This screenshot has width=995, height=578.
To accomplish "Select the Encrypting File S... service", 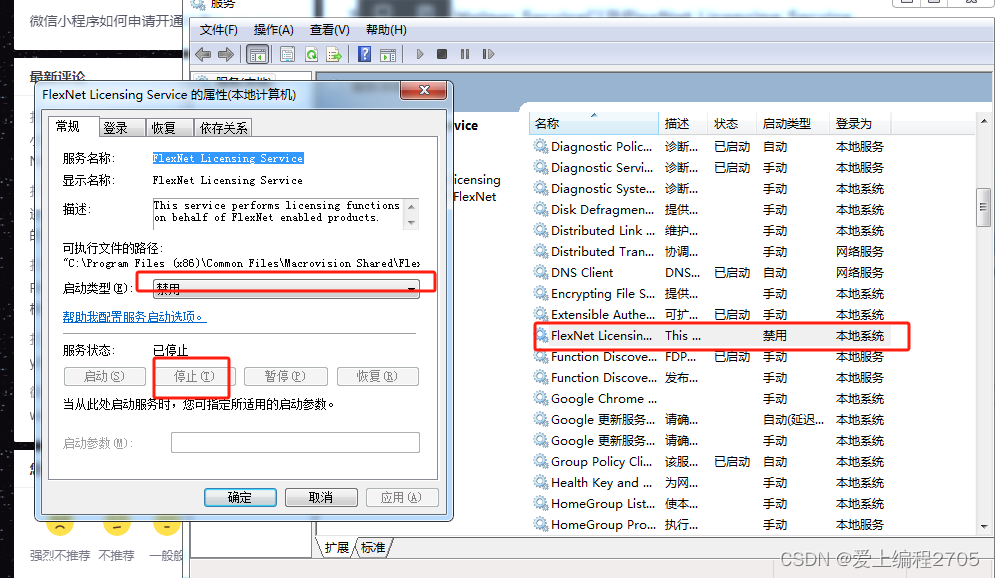I will (712, 294).
